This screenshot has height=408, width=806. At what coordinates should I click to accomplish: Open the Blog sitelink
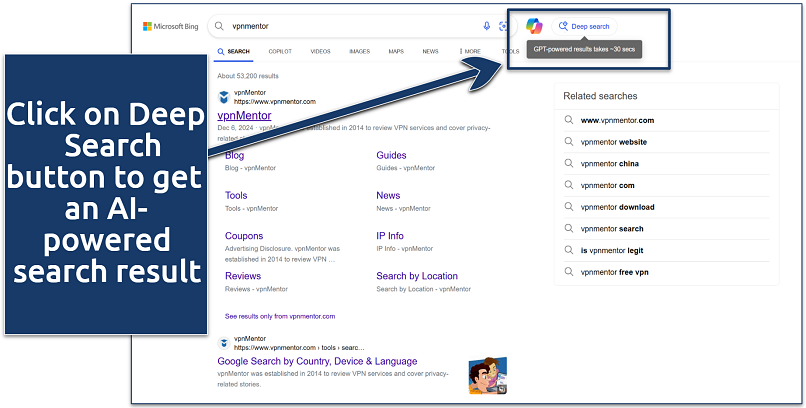234,155
